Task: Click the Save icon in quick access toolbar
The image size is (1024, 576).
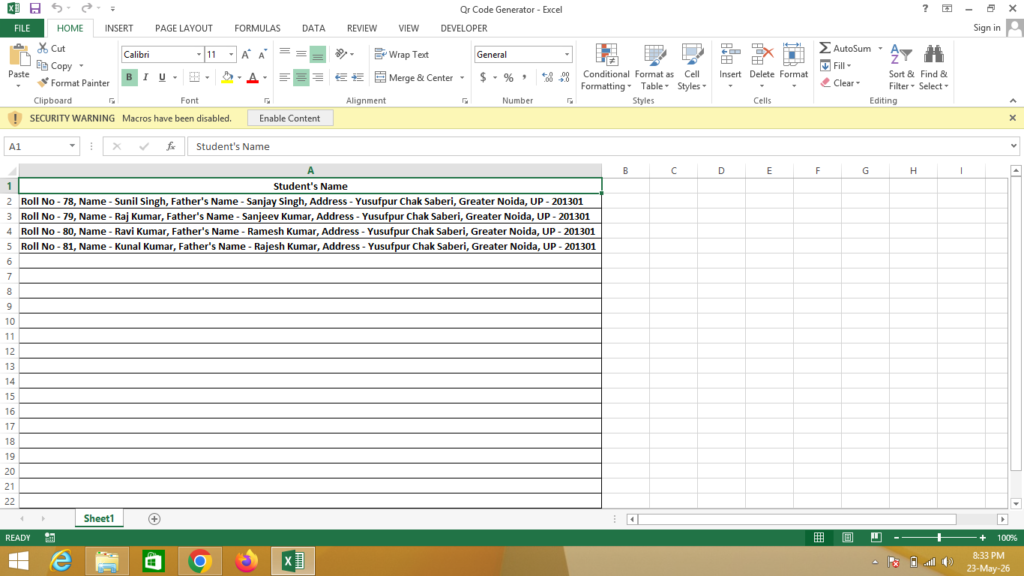Action: point(35,8)
